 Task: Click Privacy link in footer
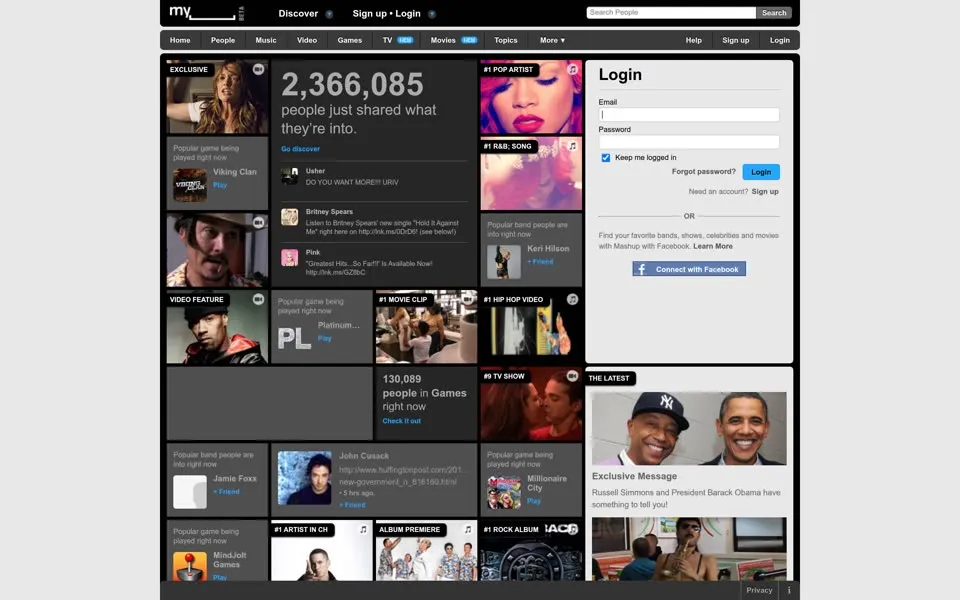click(x=759, y=590)
